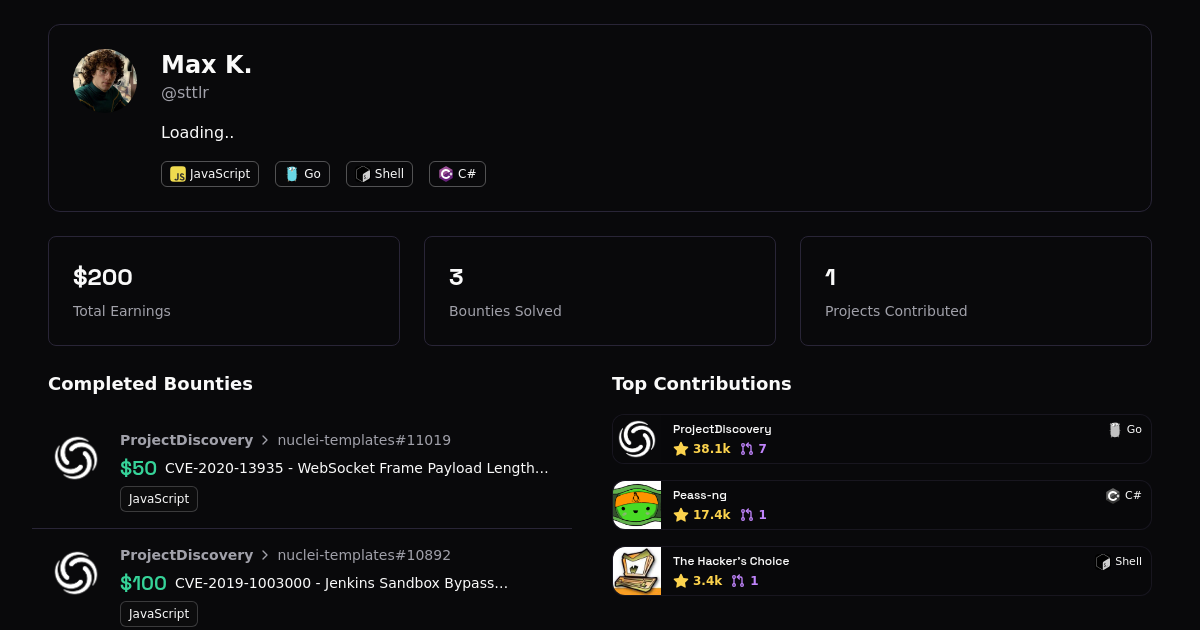Click the @sttlr username handle
Image resolution: width=1200 pixels, height=630 pixels.
(x=185, y=93)
